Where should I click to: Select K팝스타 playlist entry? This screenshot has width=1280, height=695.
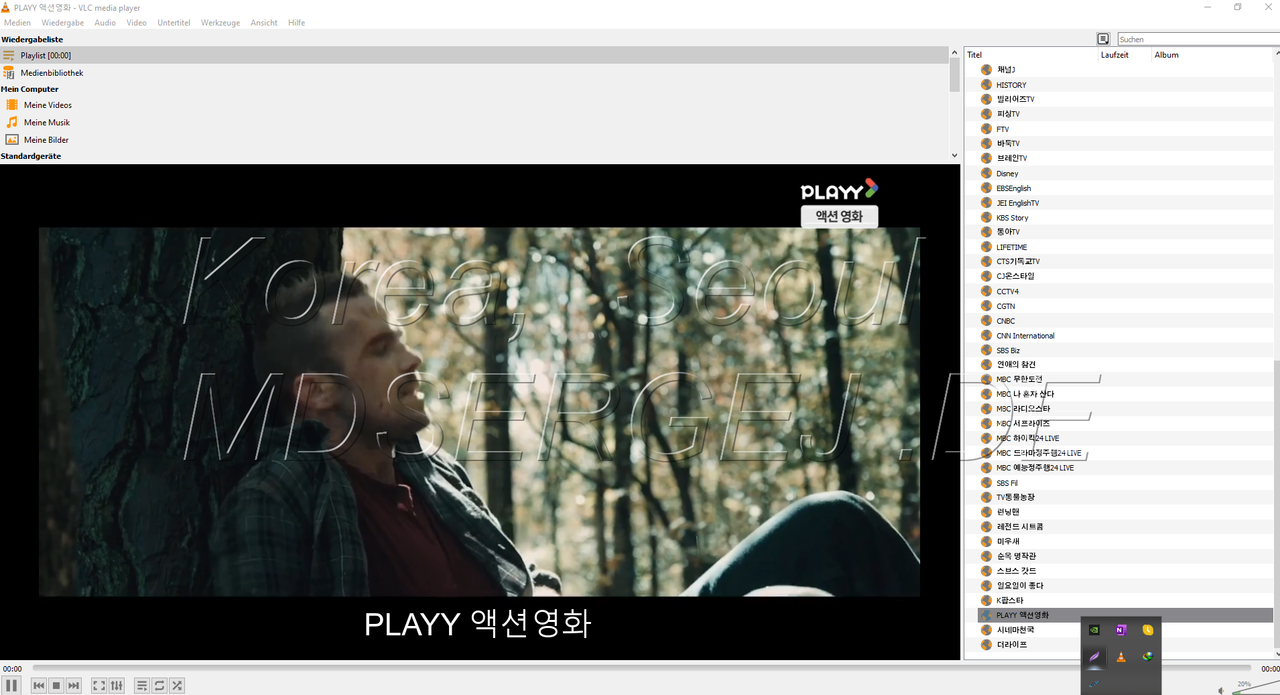click(x=1010, y=600)
